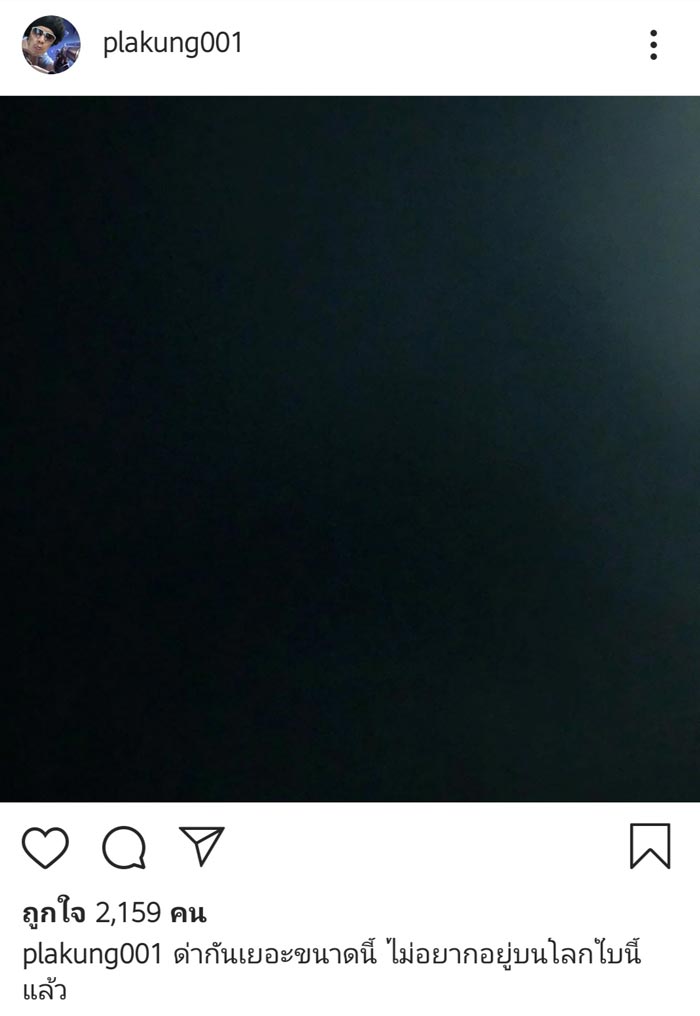700x1016 pixels.
Task: Open comments via the speech bubble icon
Action: 124,848
